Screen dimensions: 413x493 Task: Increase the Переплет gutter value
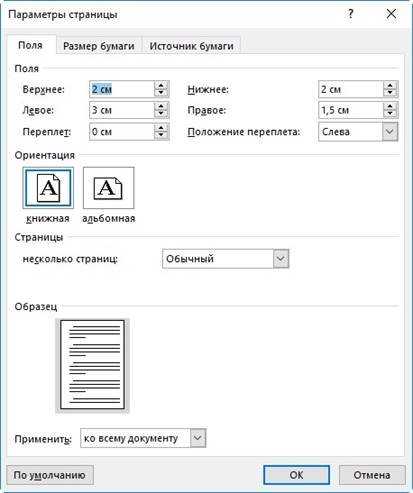point(161,128)
